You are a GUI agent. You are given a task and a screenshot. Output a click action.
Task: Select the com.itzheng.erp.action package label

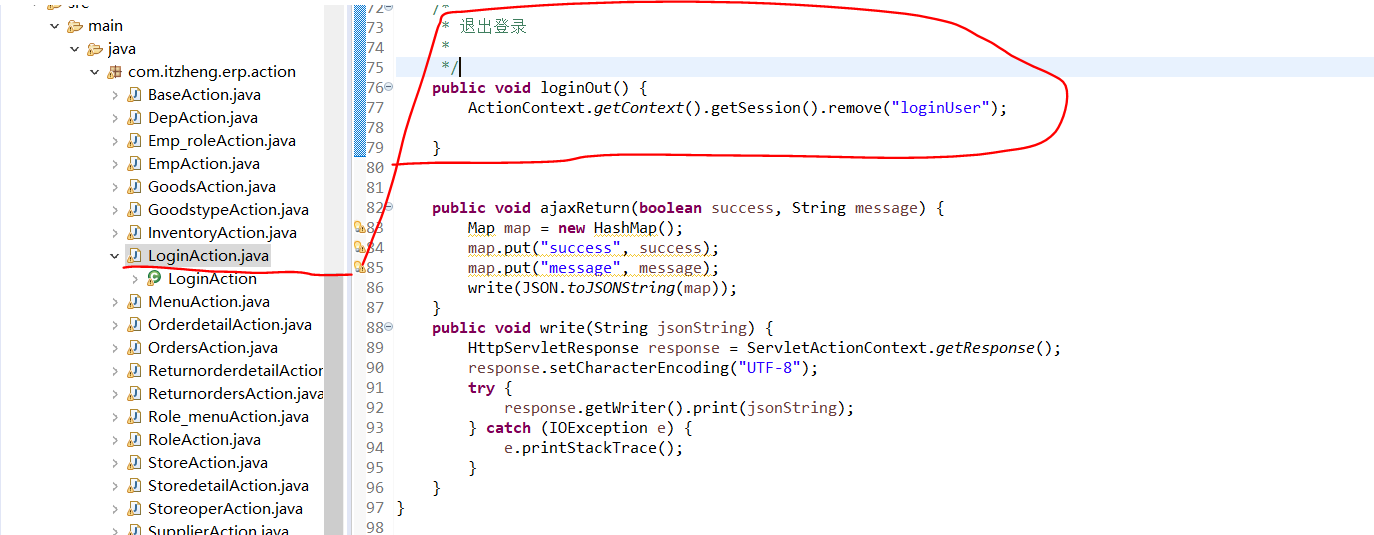click(x=212, y=72)
